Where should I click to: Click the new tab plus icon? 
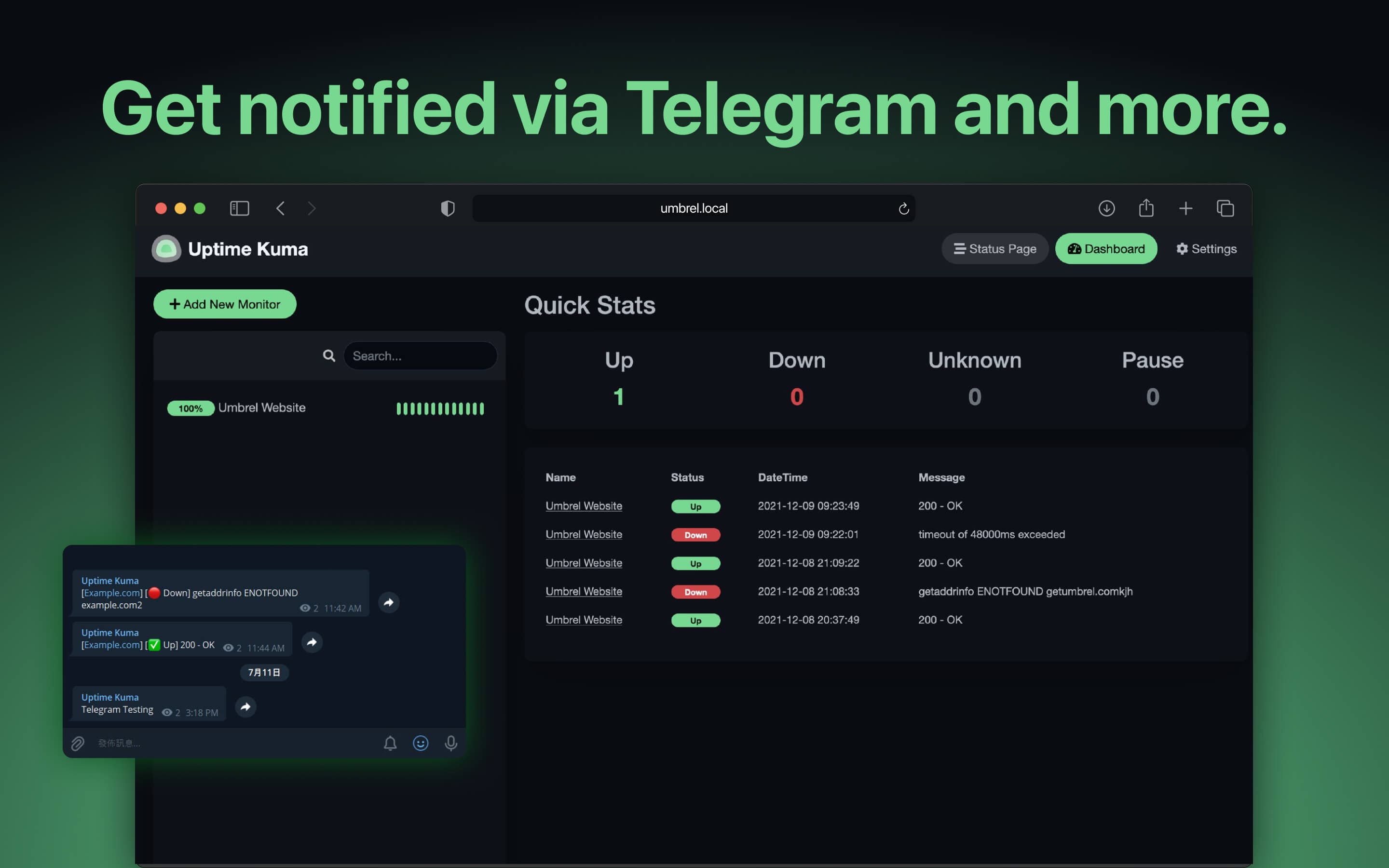coord(1184,207)
